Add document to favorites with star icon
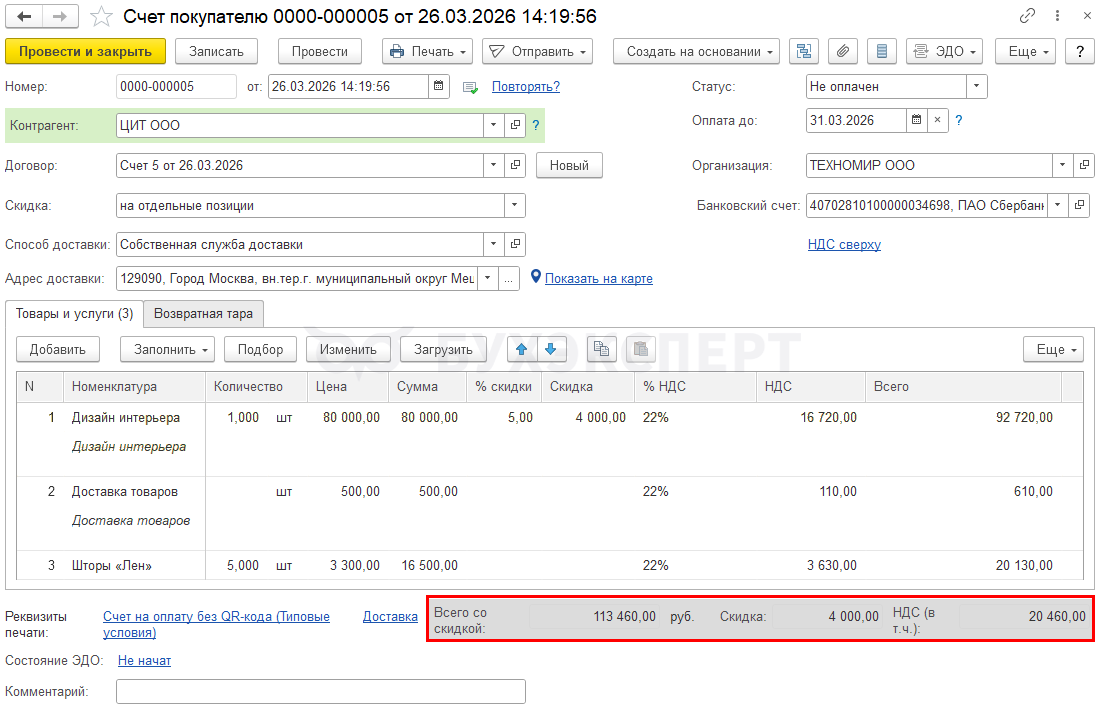Screen dimensions: 1105x709 pos(101,17)
